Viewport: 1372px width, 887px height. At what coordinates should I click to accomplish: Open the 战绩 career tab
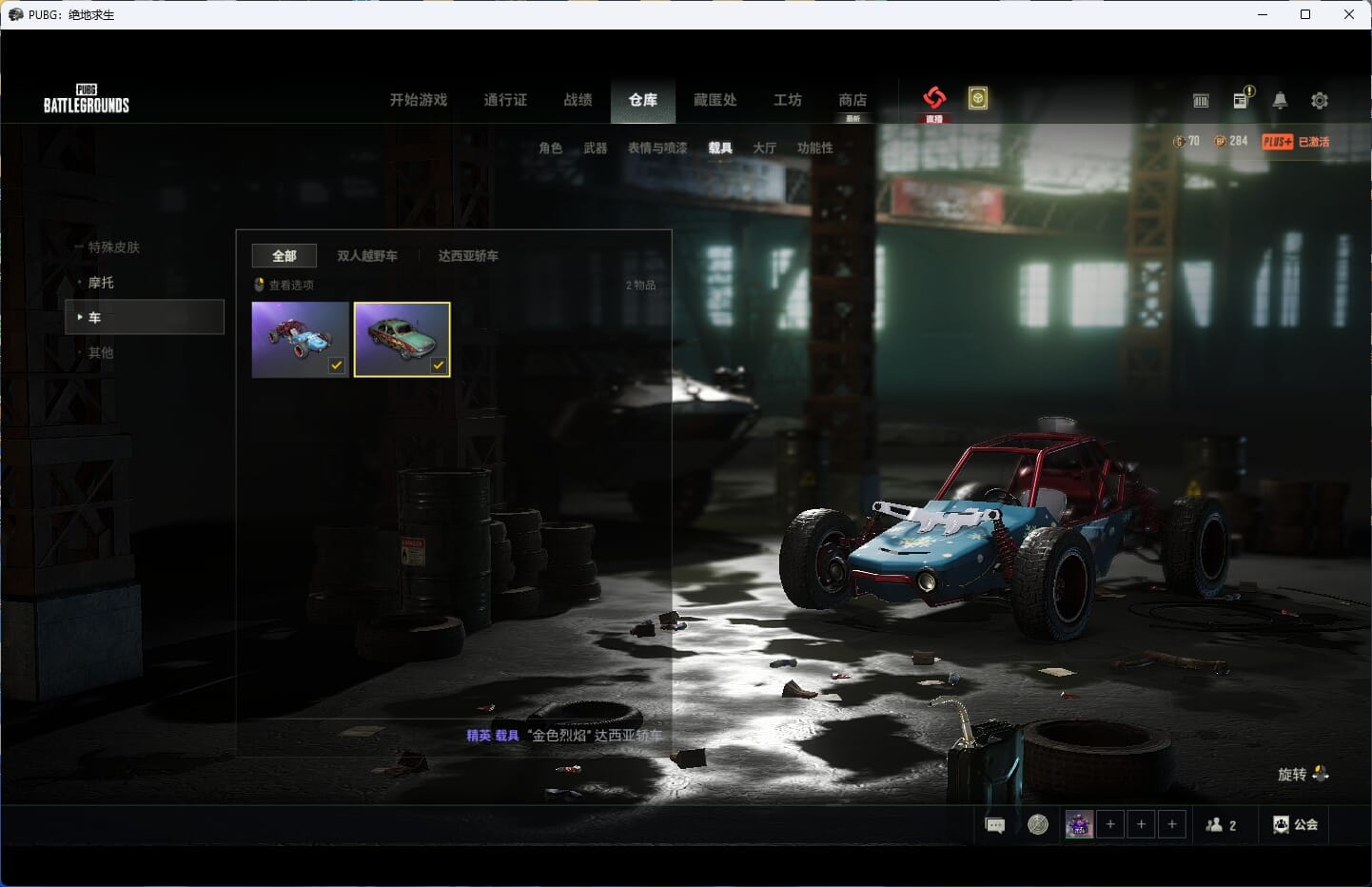click(x=578, y=100)
